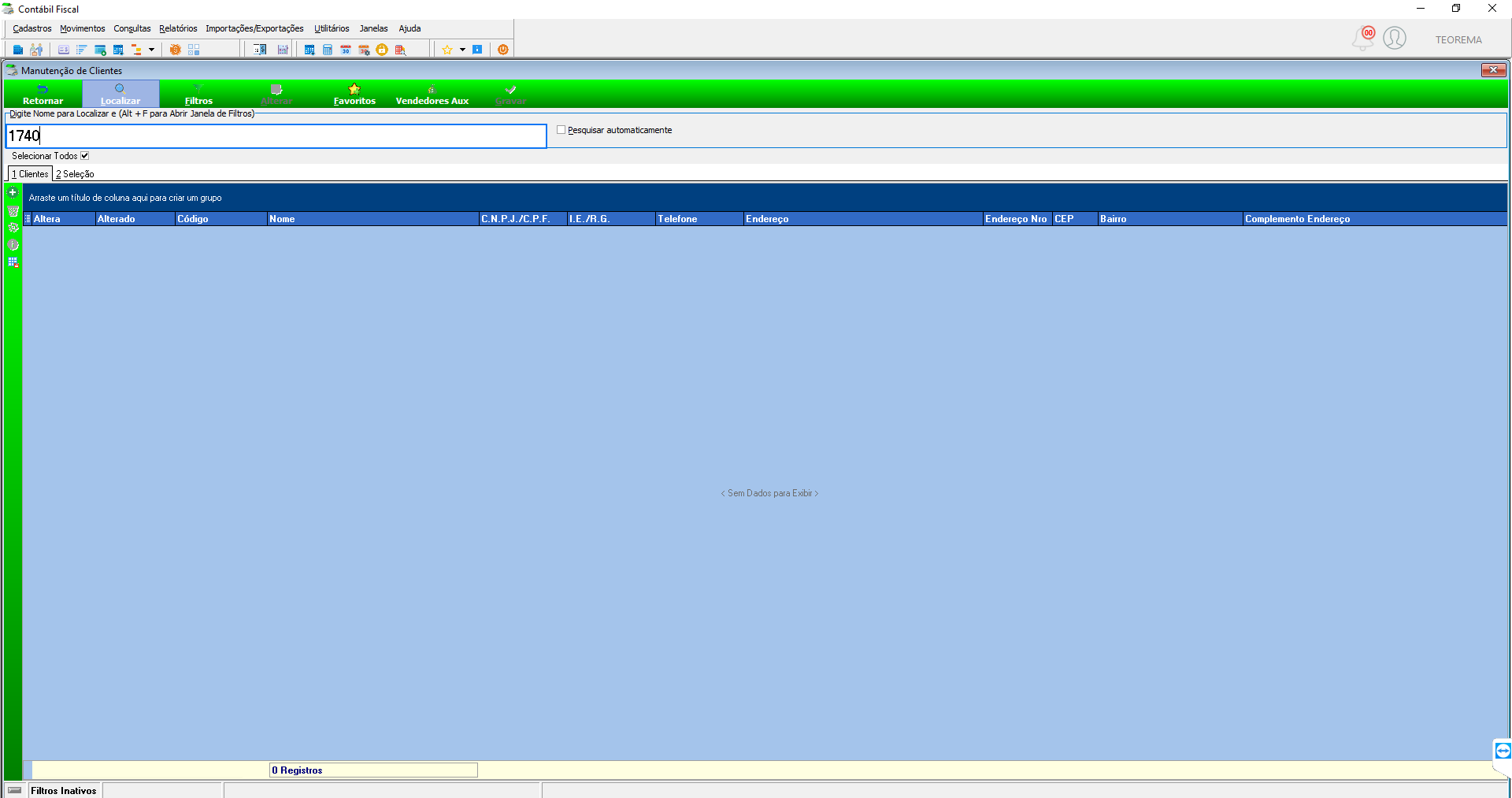Open the Relatórios menu
The height and width of the screenshot is (798, 1512).
(178, 28)
